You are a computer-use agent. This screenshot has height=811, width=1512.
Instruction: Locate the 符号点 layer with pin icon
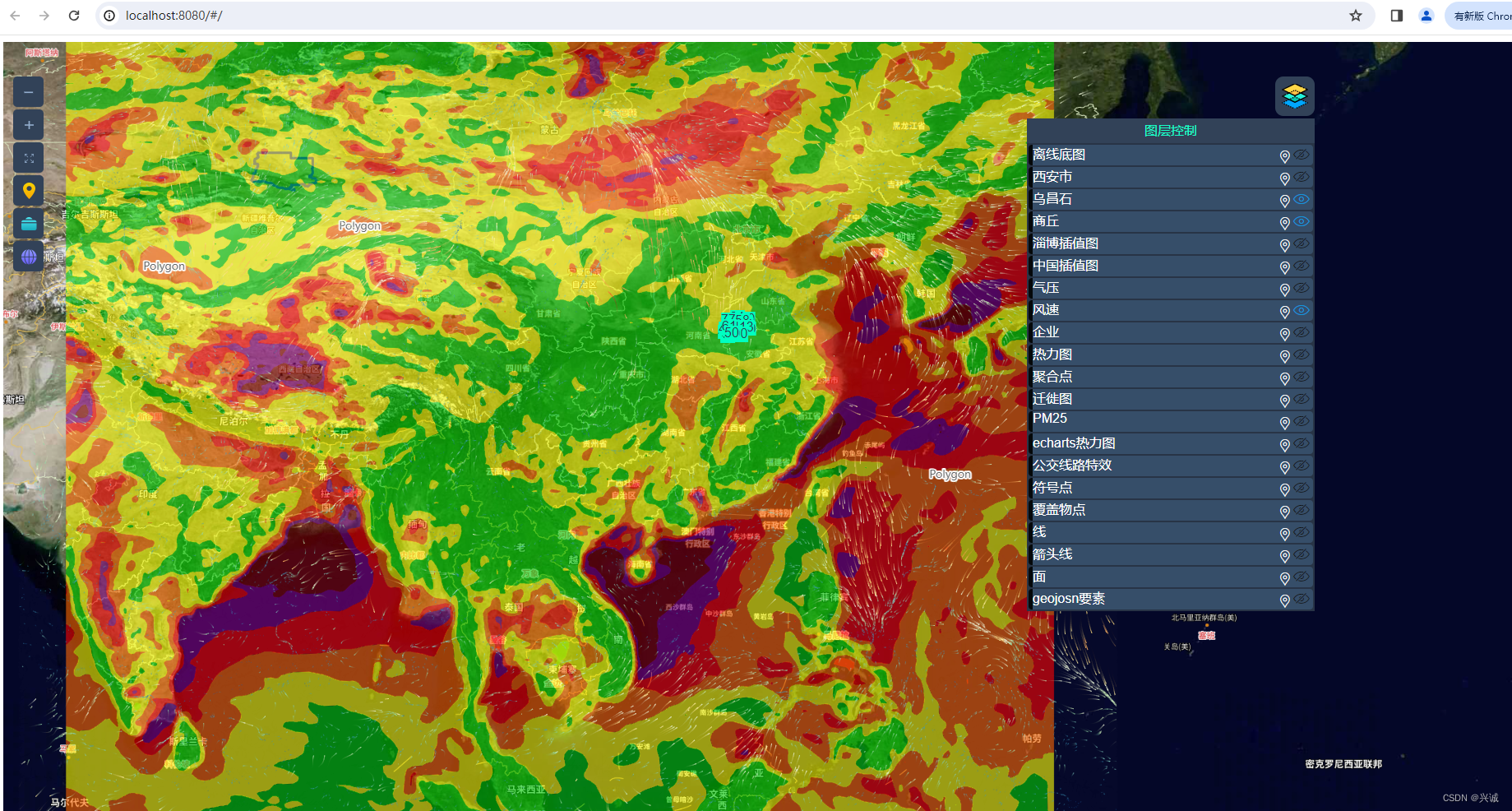point(1284,489)
